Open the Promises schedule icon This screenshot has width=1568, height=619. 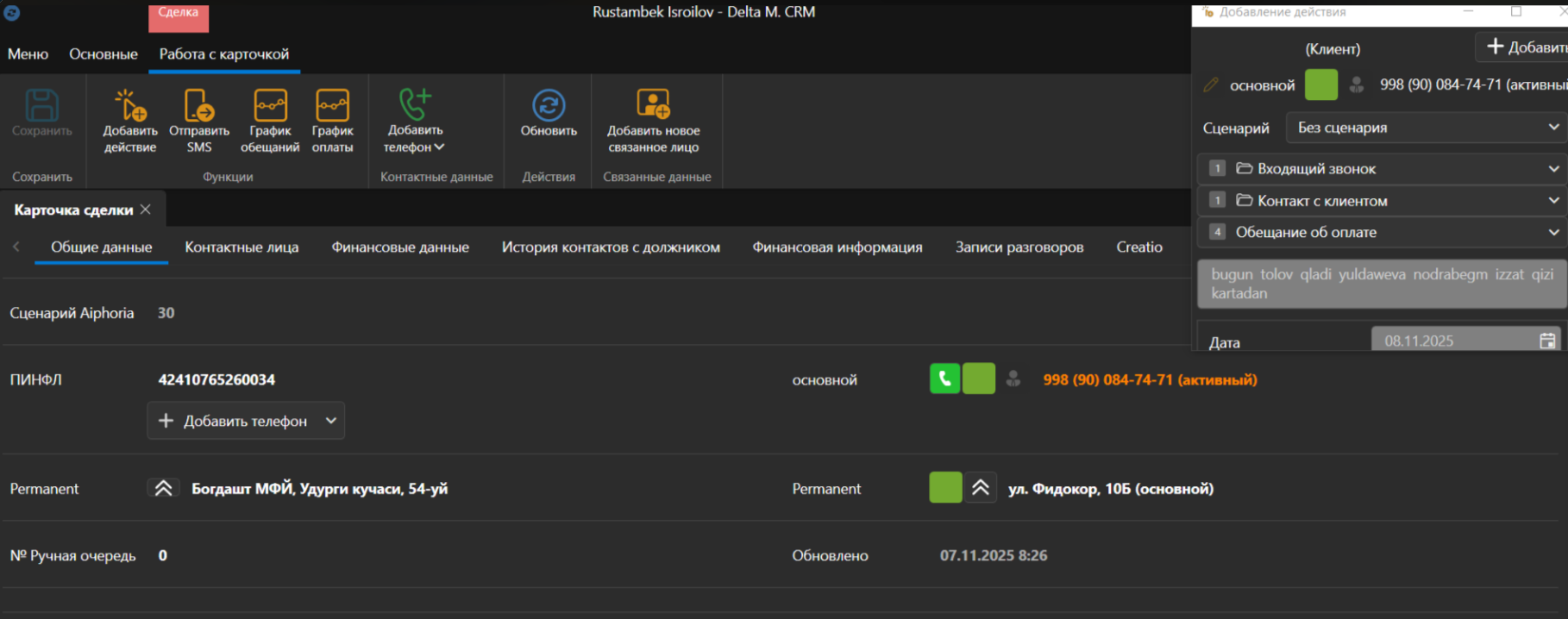[270, 106]
